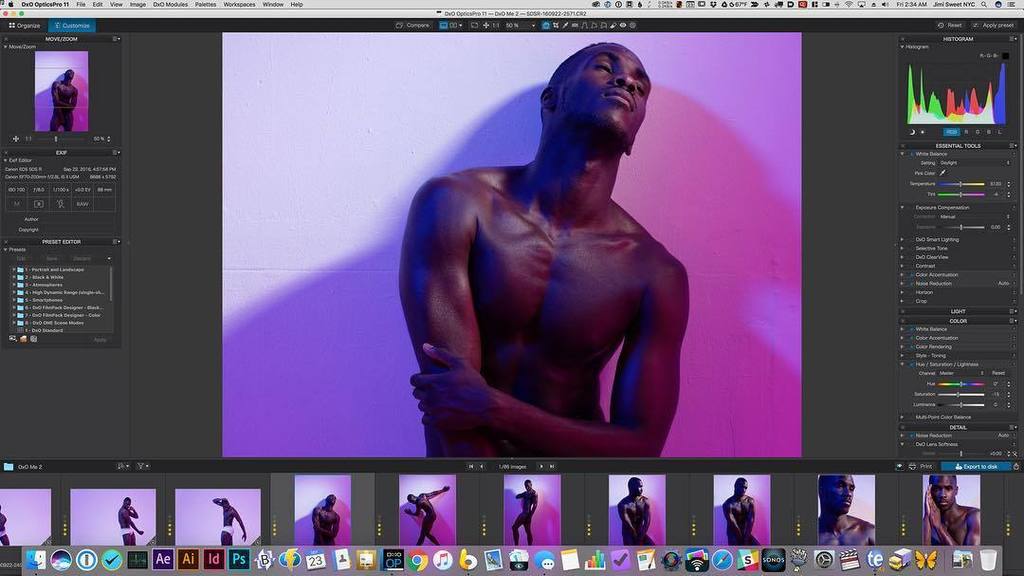Screen dimensions: 1024x576
Task: Switch to single image view mode
Action: pyautogui.click(x=443, y=25)
